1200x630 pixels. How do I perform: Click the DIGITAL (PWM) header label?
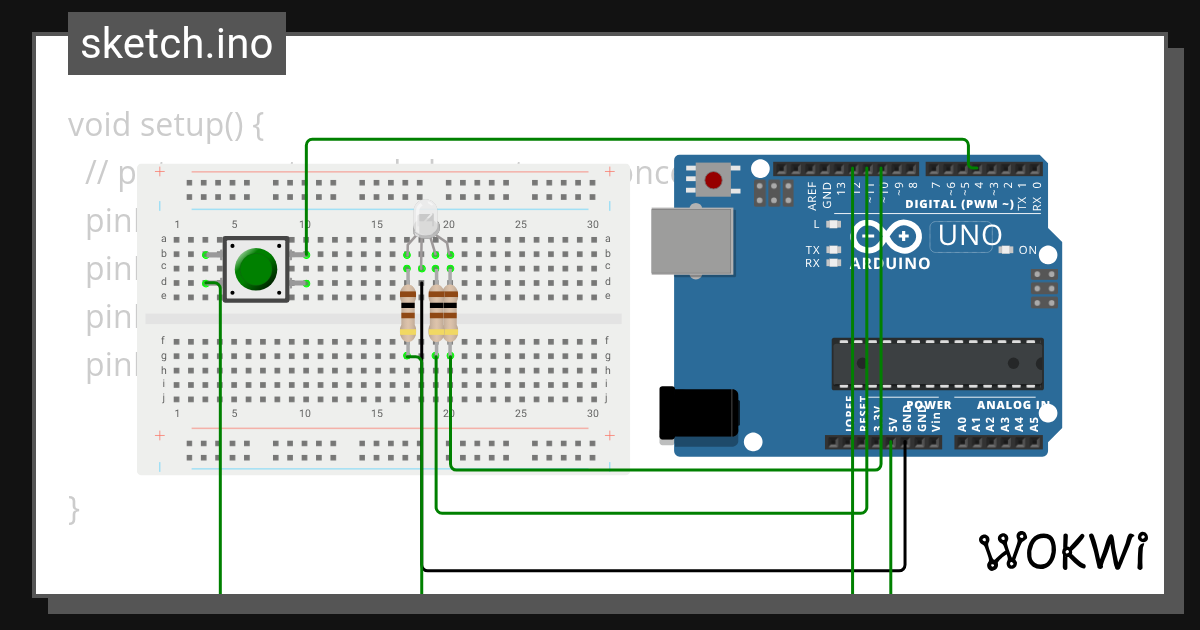[960, 203]
